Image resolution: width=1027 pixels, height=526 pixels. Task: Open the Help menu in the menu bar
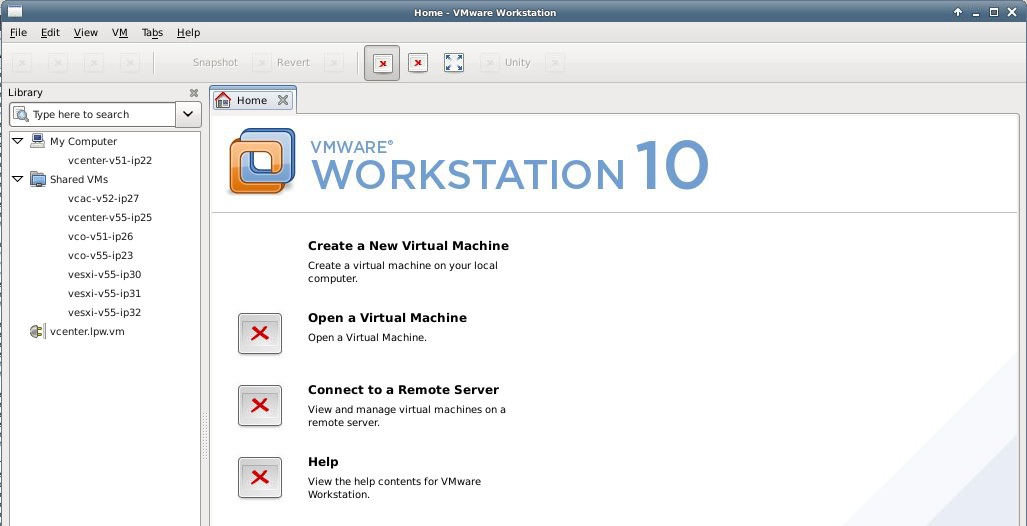[x=189, y=33]
